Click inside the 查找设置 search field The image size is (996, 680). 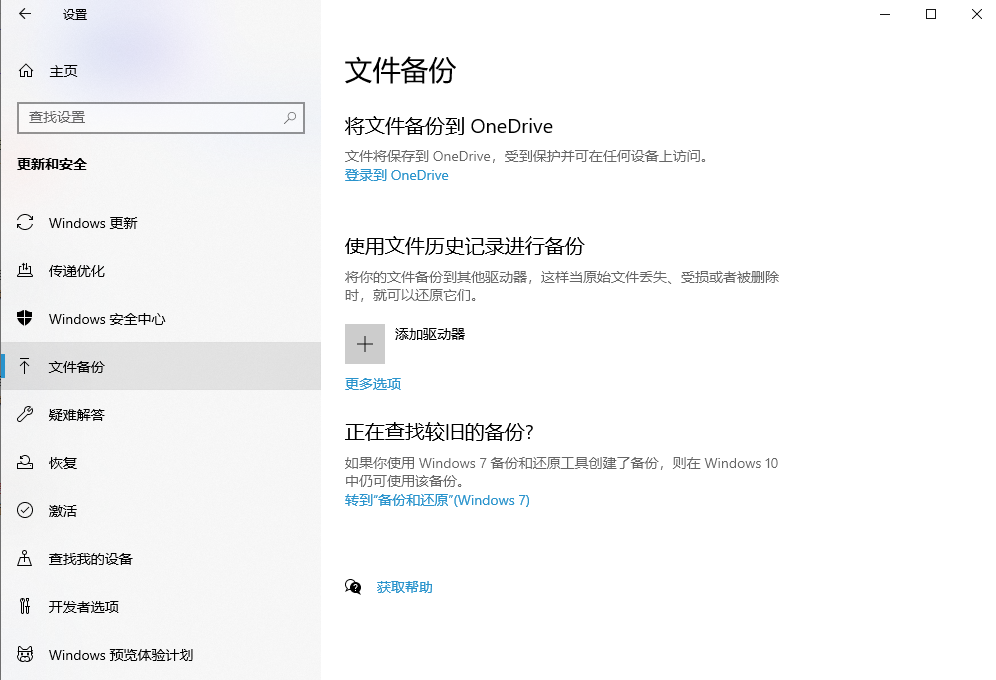coord(150,118)
